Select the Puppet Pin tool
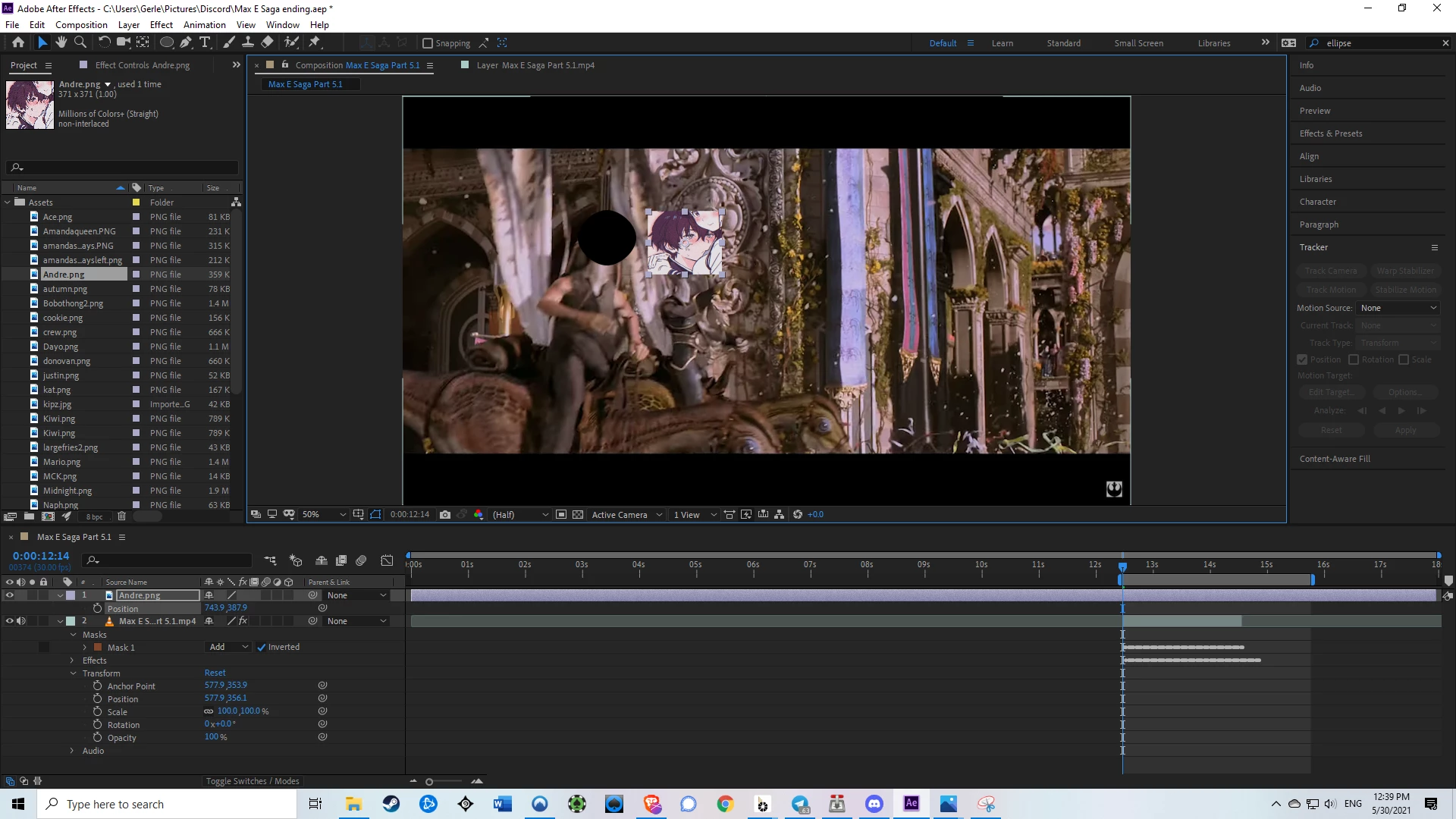The width and height of the screenshot is (1456, 819). (315, 42)
